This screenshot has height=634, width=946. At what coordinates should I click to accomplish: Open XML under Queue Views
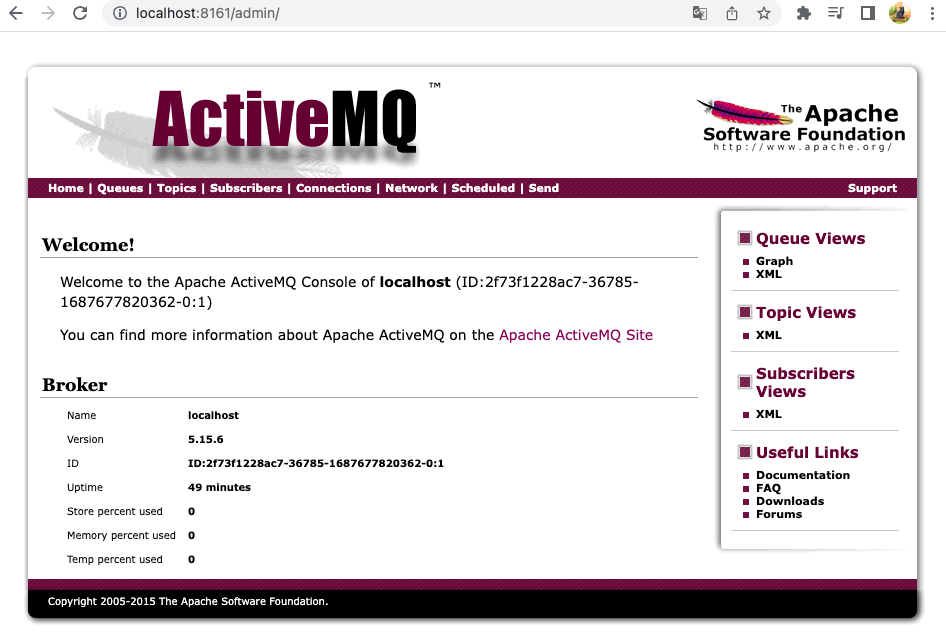[769, 274]
